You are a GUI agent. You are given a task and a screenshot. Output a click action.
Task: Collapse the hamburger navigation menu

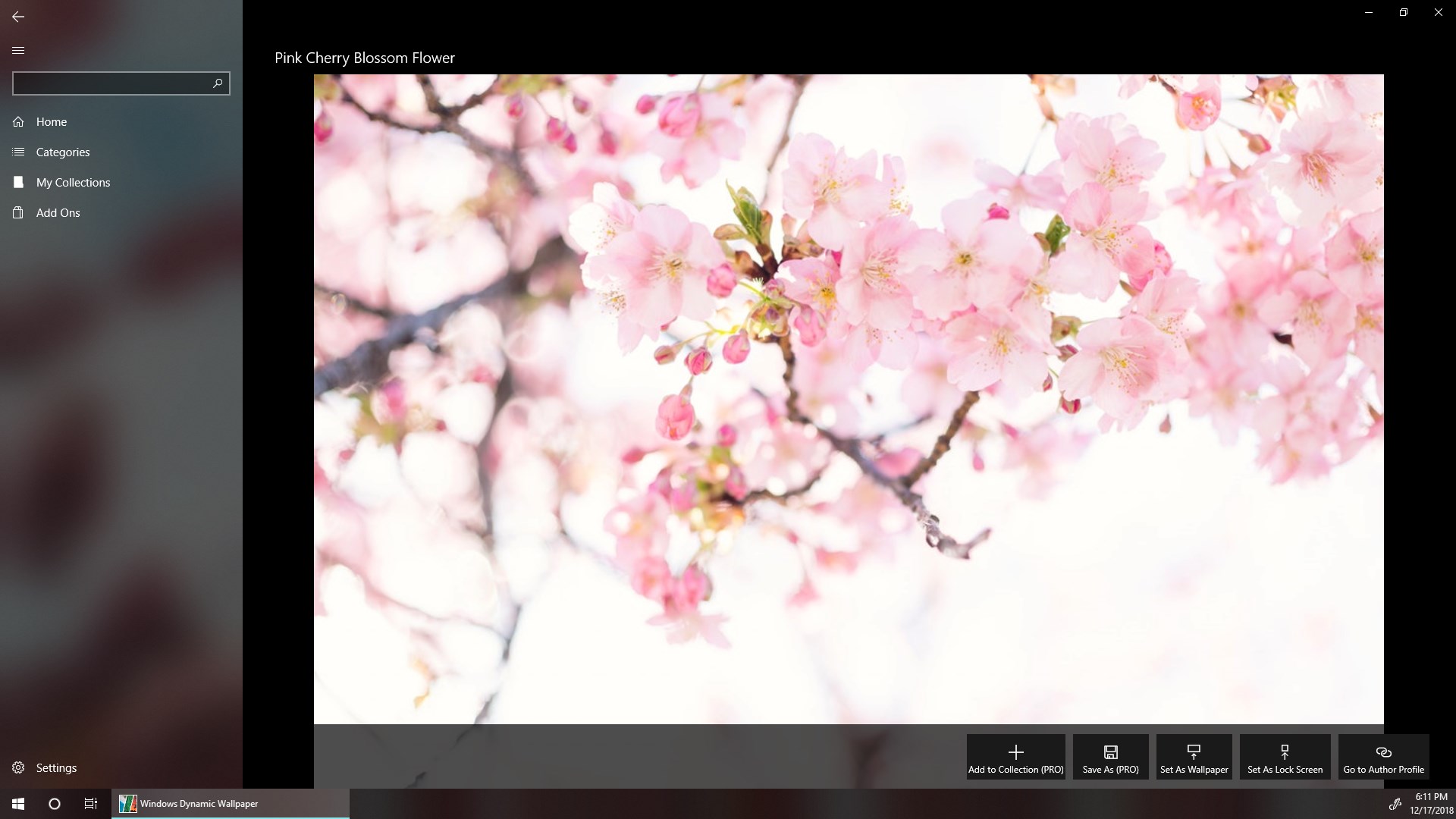point(18,50)
